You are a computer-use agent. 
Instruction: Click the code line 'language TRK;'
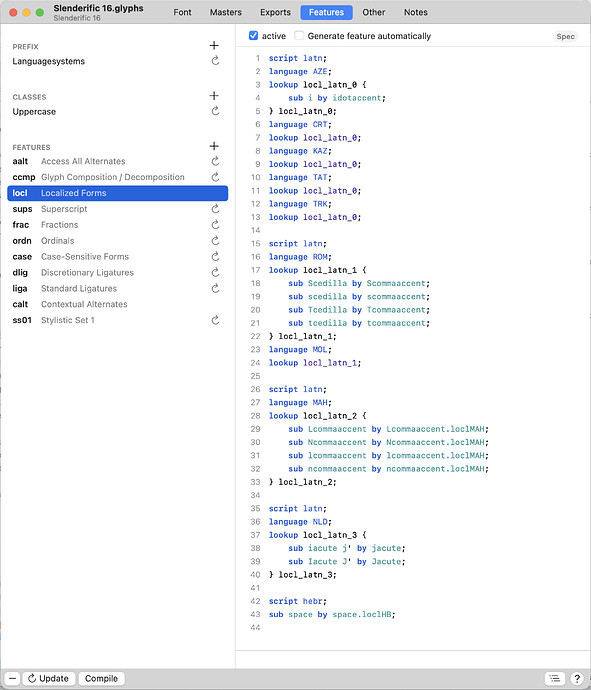(300, 204)
